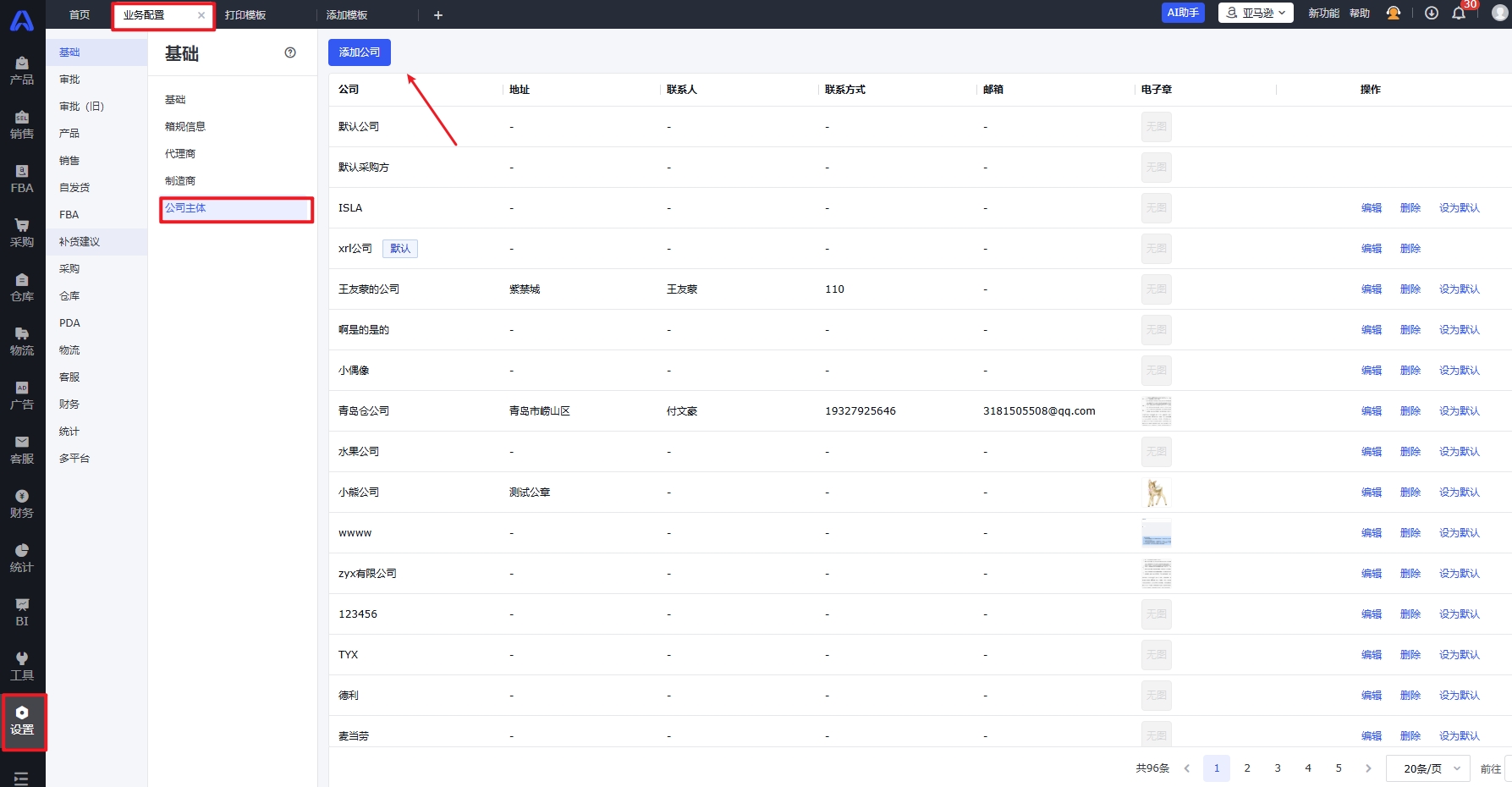Click the customer service headset icon

click(x=1394, y=14)
